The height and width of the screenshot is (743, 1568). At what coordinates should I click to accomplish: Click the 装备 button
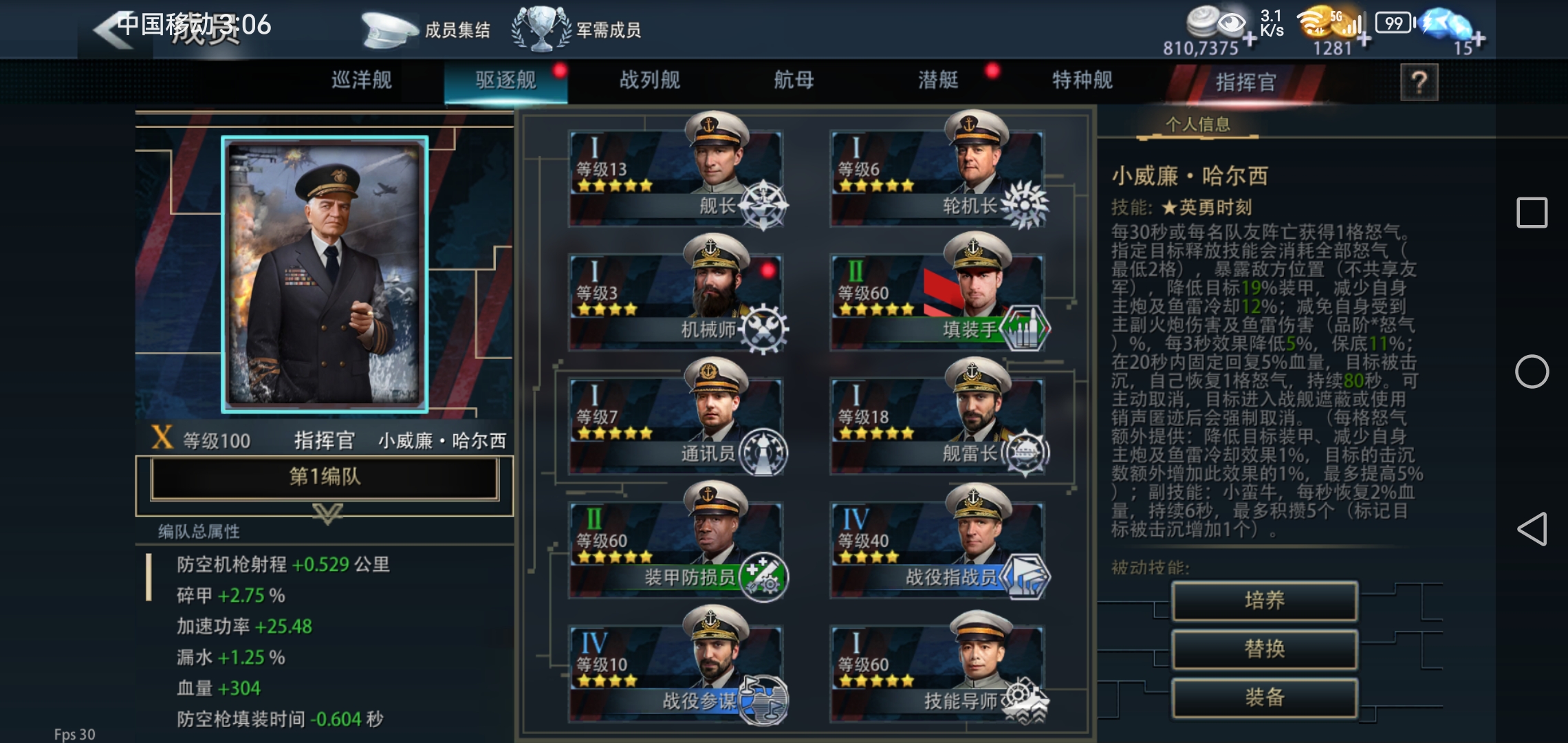(1265, 698)
